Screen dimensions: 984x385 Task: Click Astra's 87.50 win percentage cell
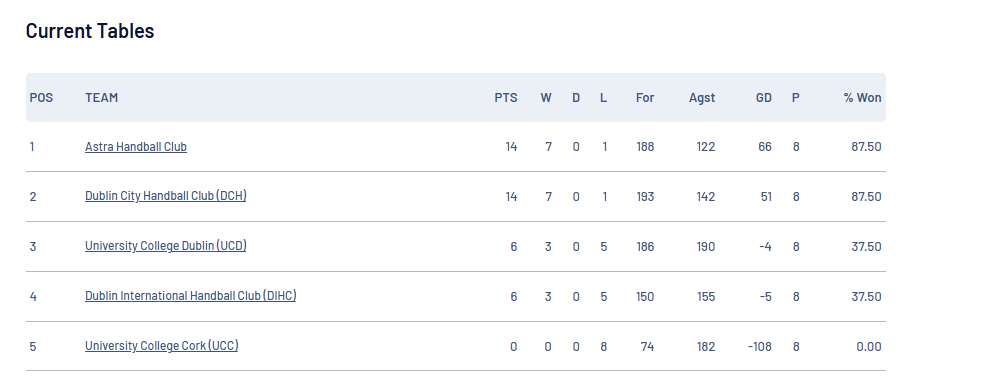[866, 147]
